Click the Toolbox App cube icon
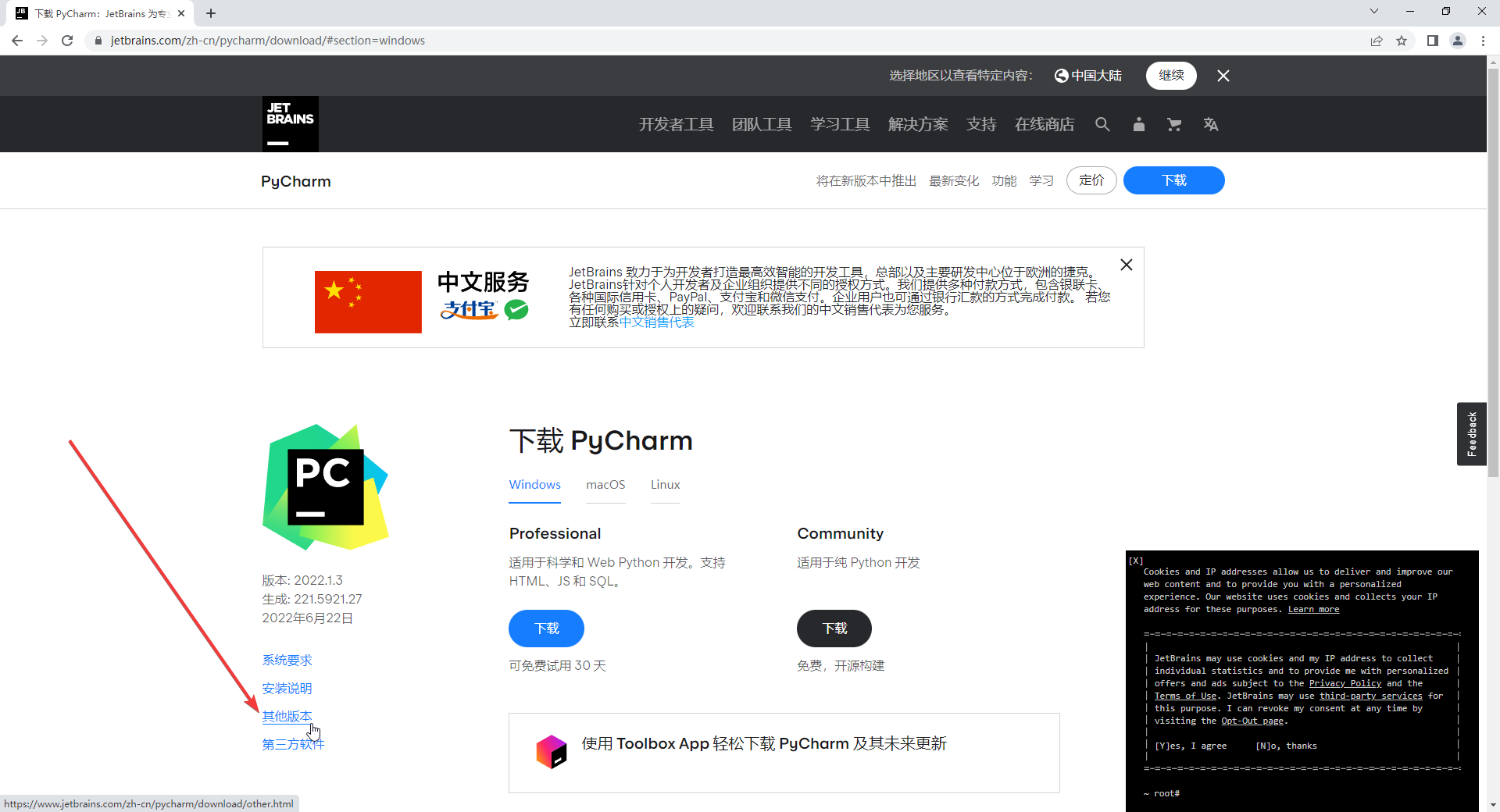The image size is (1500, 812). coord(552,752)
